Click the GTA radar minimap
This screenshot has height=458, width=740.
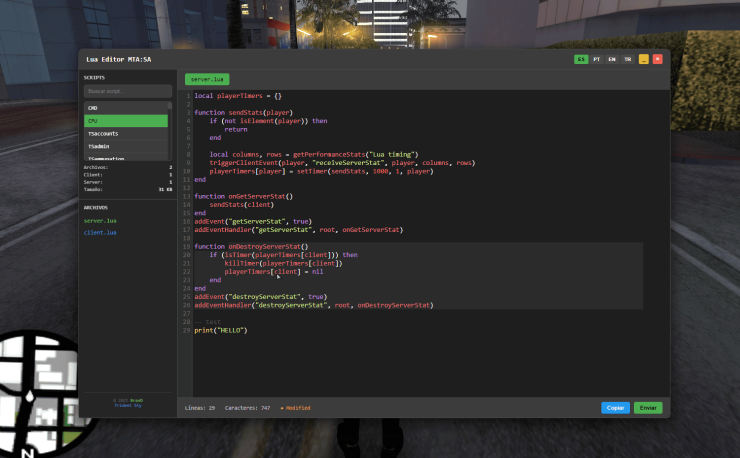(x=40, y=394)
